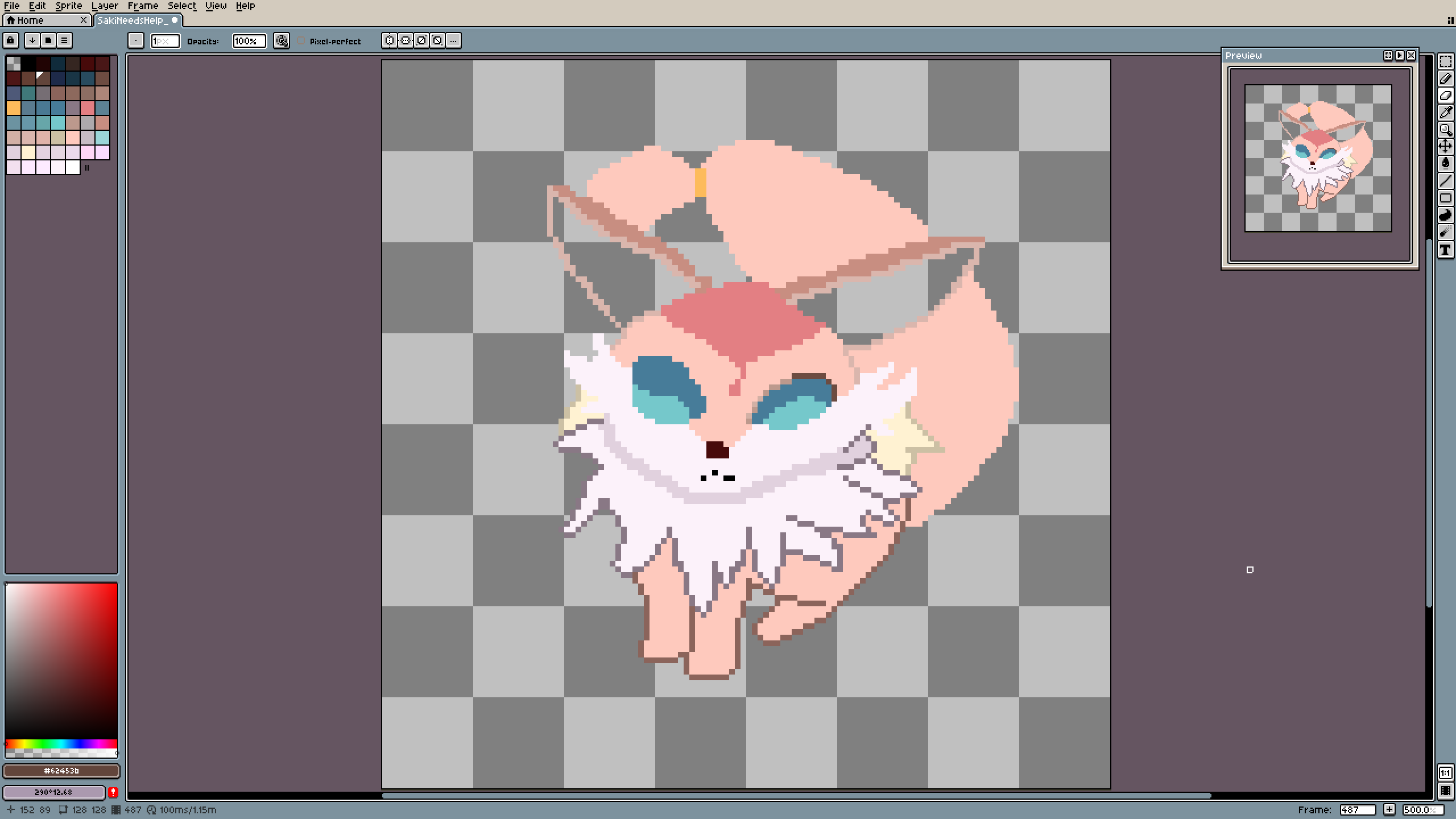1456x819 pixels.
Task: Click the background color 290°12,68 button
Action: click(54, 792)
